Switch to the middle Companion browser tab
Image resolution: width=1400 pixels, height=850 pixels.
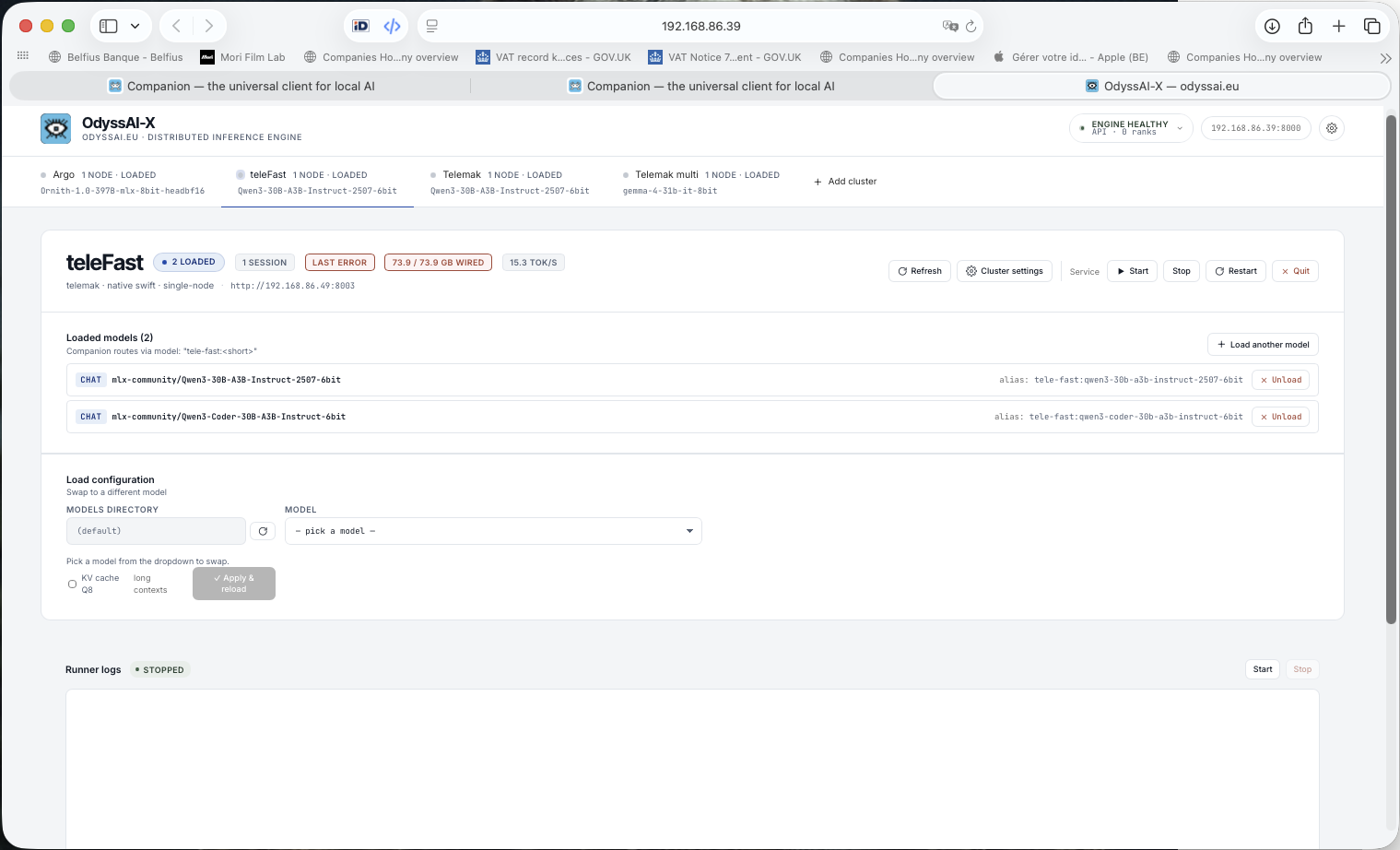701,86
